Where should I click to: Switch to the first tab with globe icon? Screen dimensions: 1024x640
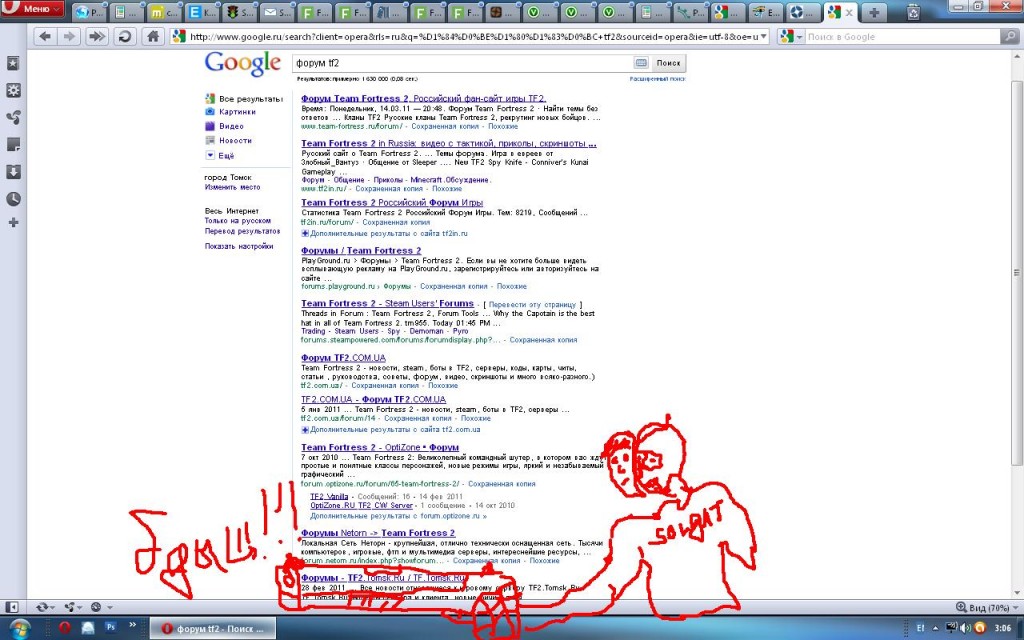click(89, 12)
